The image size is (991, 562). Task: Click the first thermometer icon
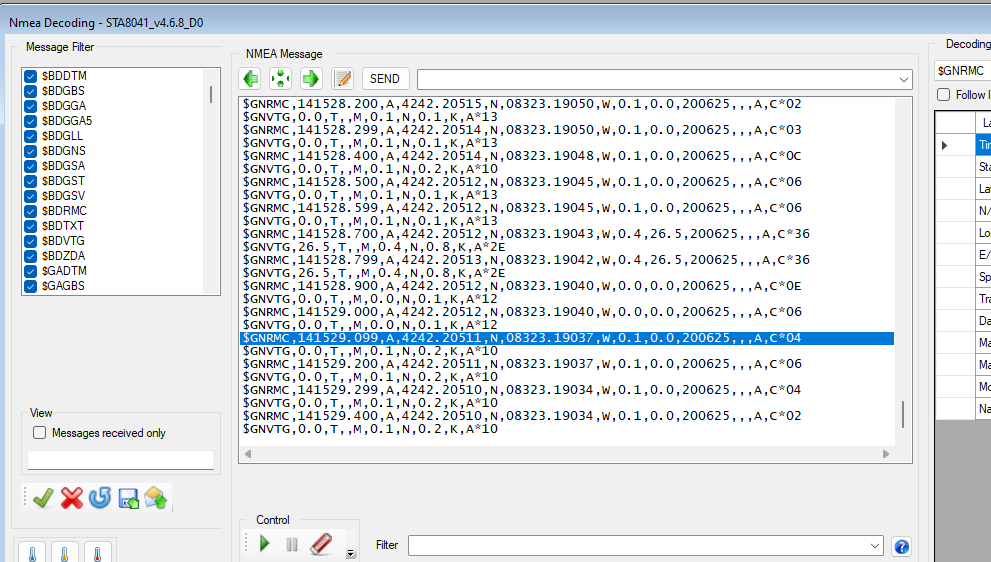pos(33,553)
